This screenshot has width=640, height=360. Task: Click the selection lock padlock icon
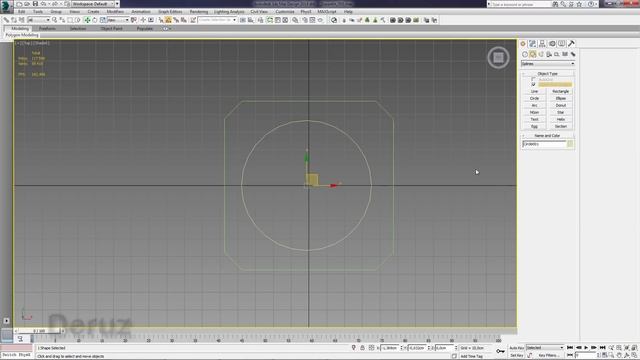coord(362,348)
